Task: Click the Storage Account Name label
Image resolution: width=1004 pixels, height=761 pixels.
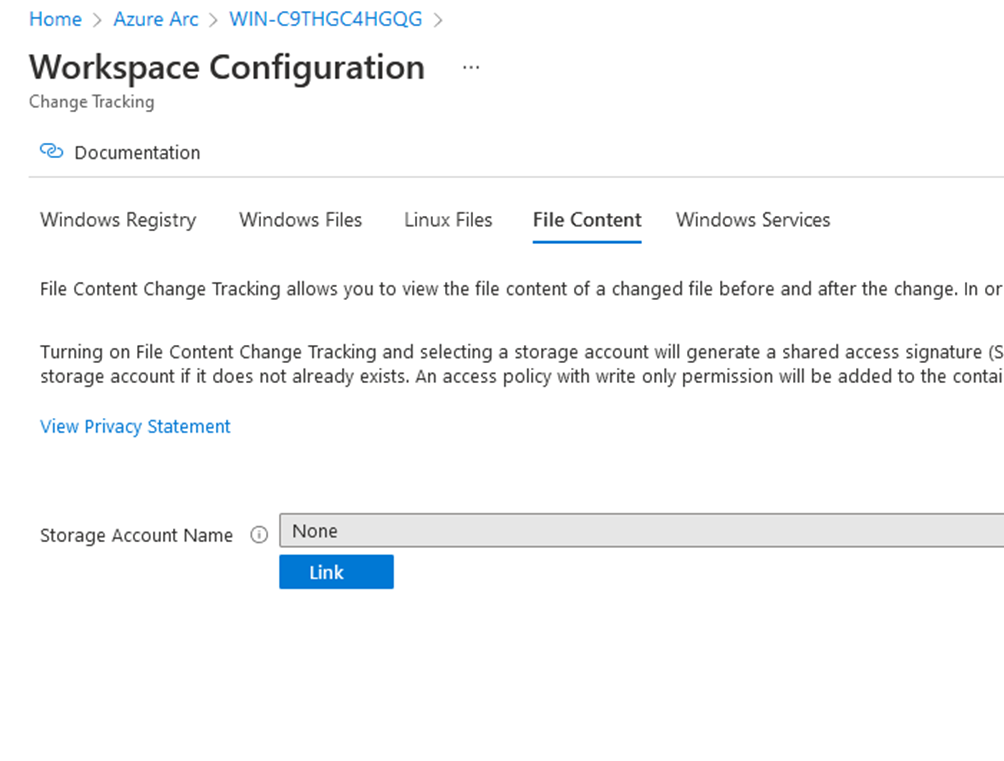Action: coord(136,536)
